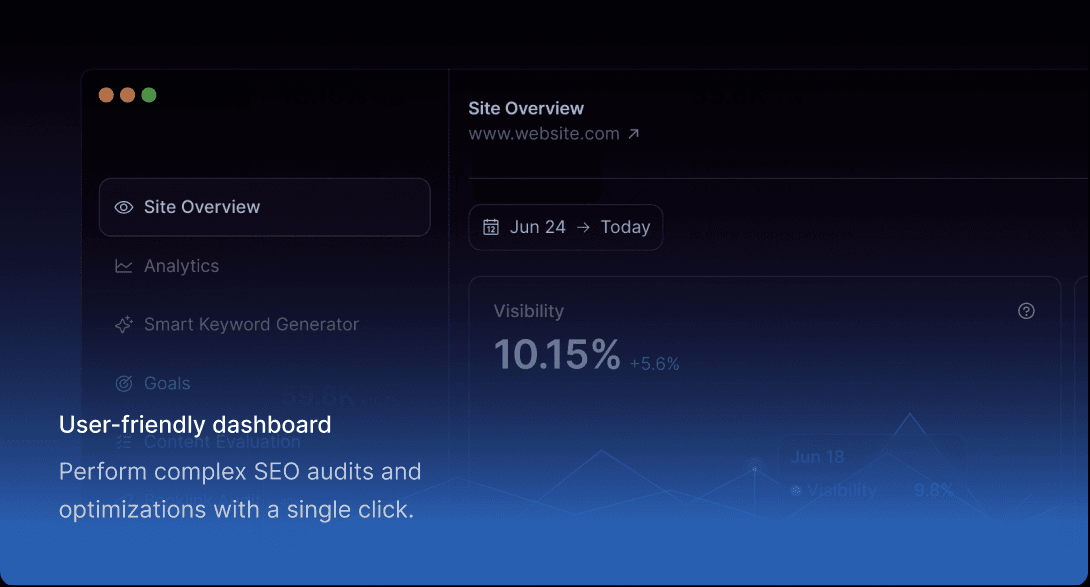
Task: Open the Goals sidebar item
Action: tap(152, 383)
